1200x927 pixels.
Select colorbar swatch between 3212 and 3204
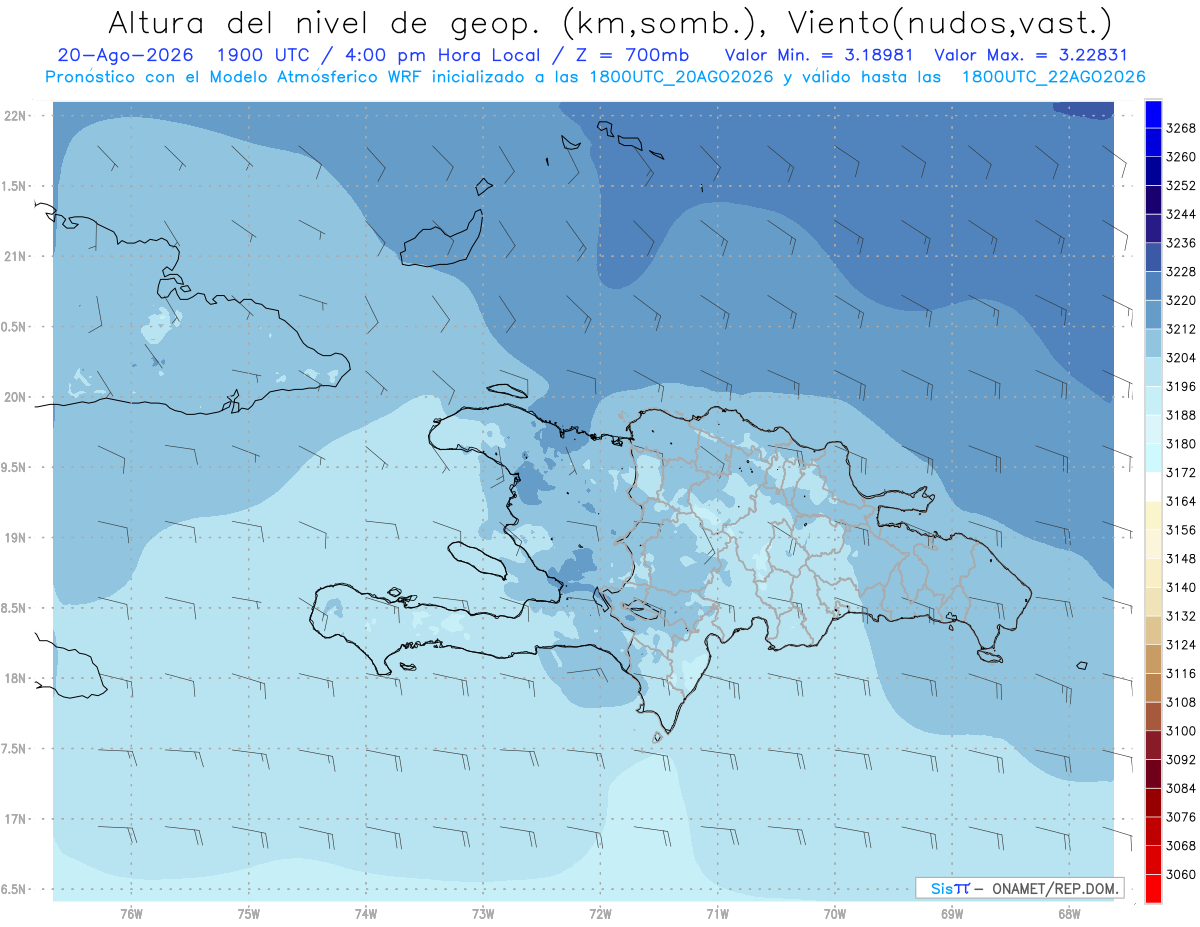point(1153,343)
